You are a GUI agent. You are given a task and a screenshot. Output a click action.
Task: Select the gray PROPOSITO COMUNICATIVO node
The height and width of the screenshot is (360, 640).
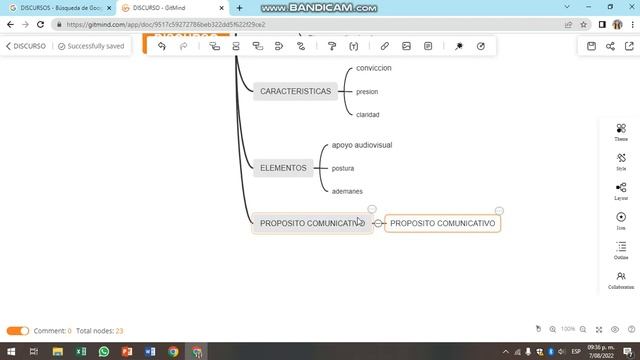click(x=312, y=223)
